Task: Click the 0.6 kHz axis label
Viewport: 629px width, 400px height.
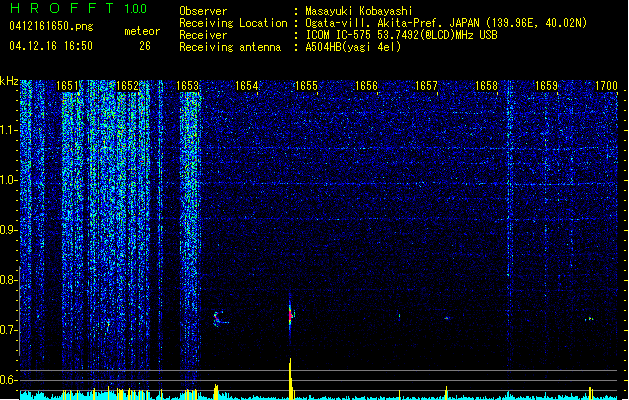Action: pyautogui.click(x=8, y=380)
